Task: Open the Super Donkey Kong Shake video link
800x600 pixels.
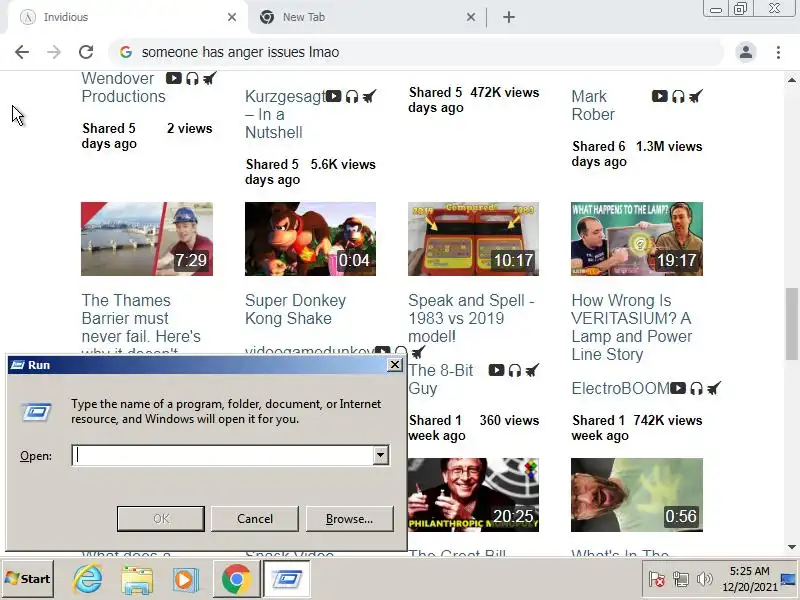Action: [x=295, y=309]
